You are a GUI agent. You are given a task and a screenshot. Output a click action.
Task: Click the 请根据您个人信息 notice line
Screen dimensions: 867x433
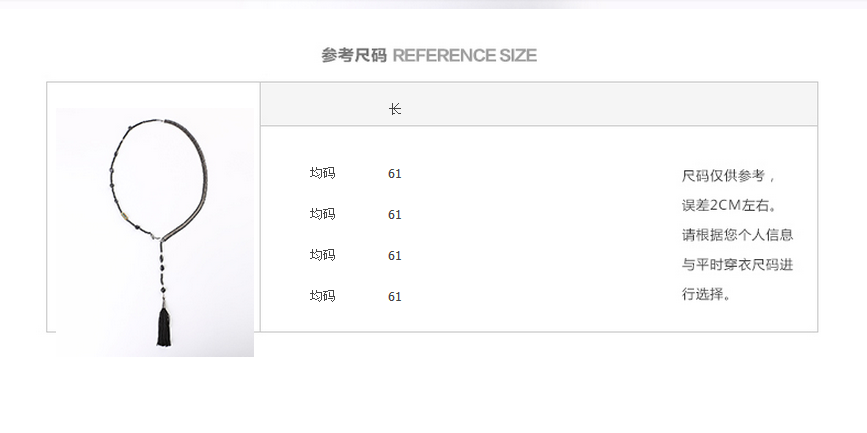pos(738,235)
